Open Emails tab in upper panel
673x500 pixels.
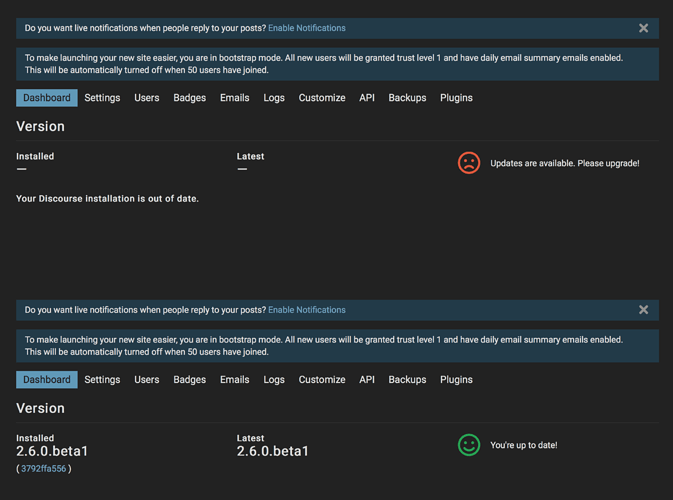point(235,98)
